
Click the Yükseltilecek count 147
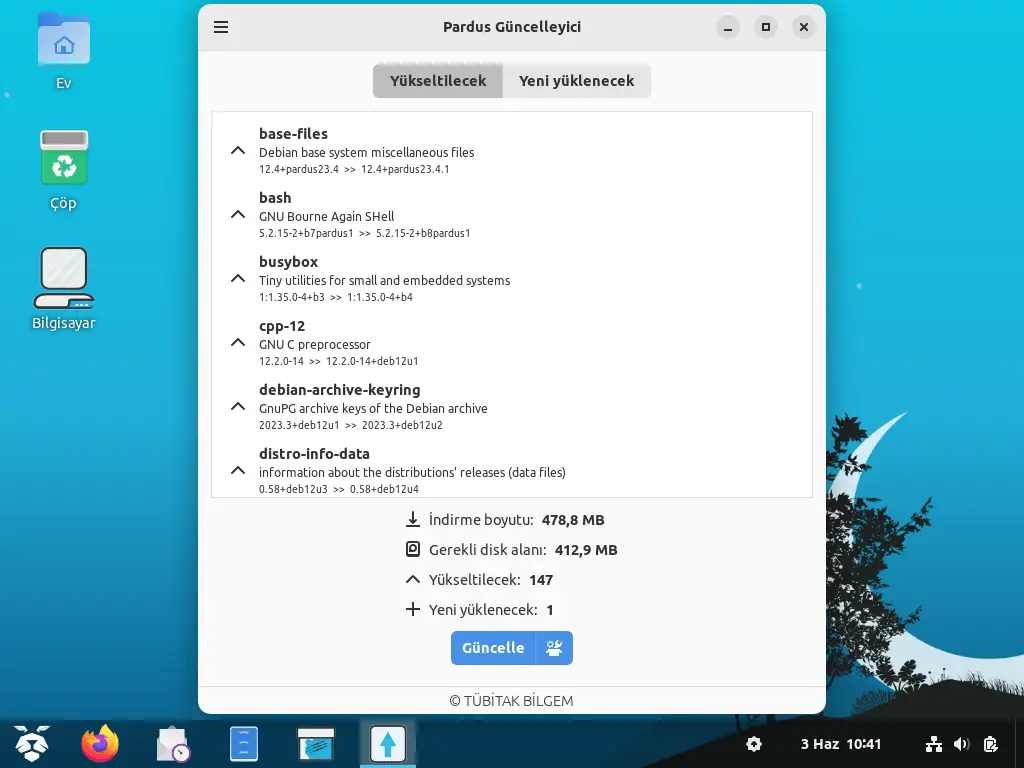click(541, 581)
